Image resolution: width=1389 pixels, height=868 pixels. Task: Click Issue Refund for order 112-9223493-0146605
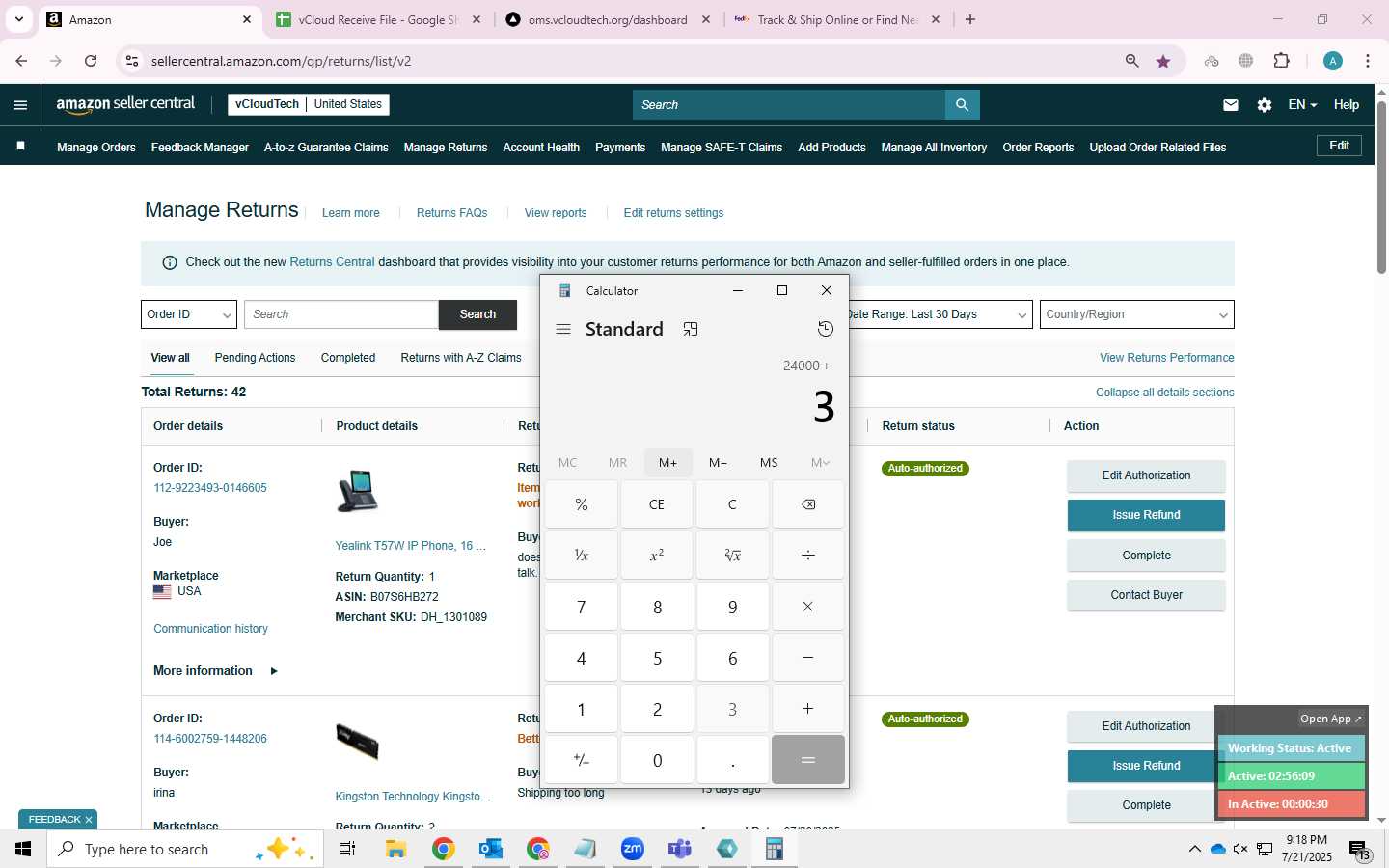pos(1146,515)
